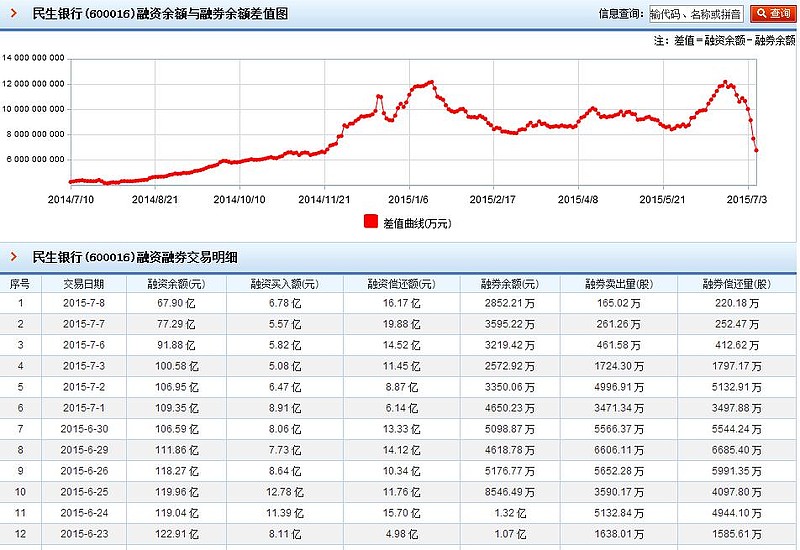Click the 2015/1/6 x-axis date label
The image size is (800, 550).
[408, 199]
